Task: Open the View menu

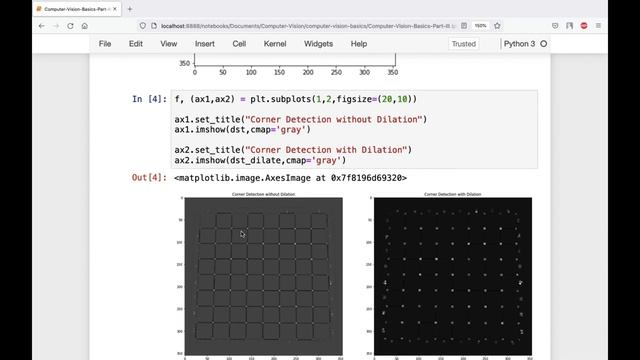Action: [169, 44]
